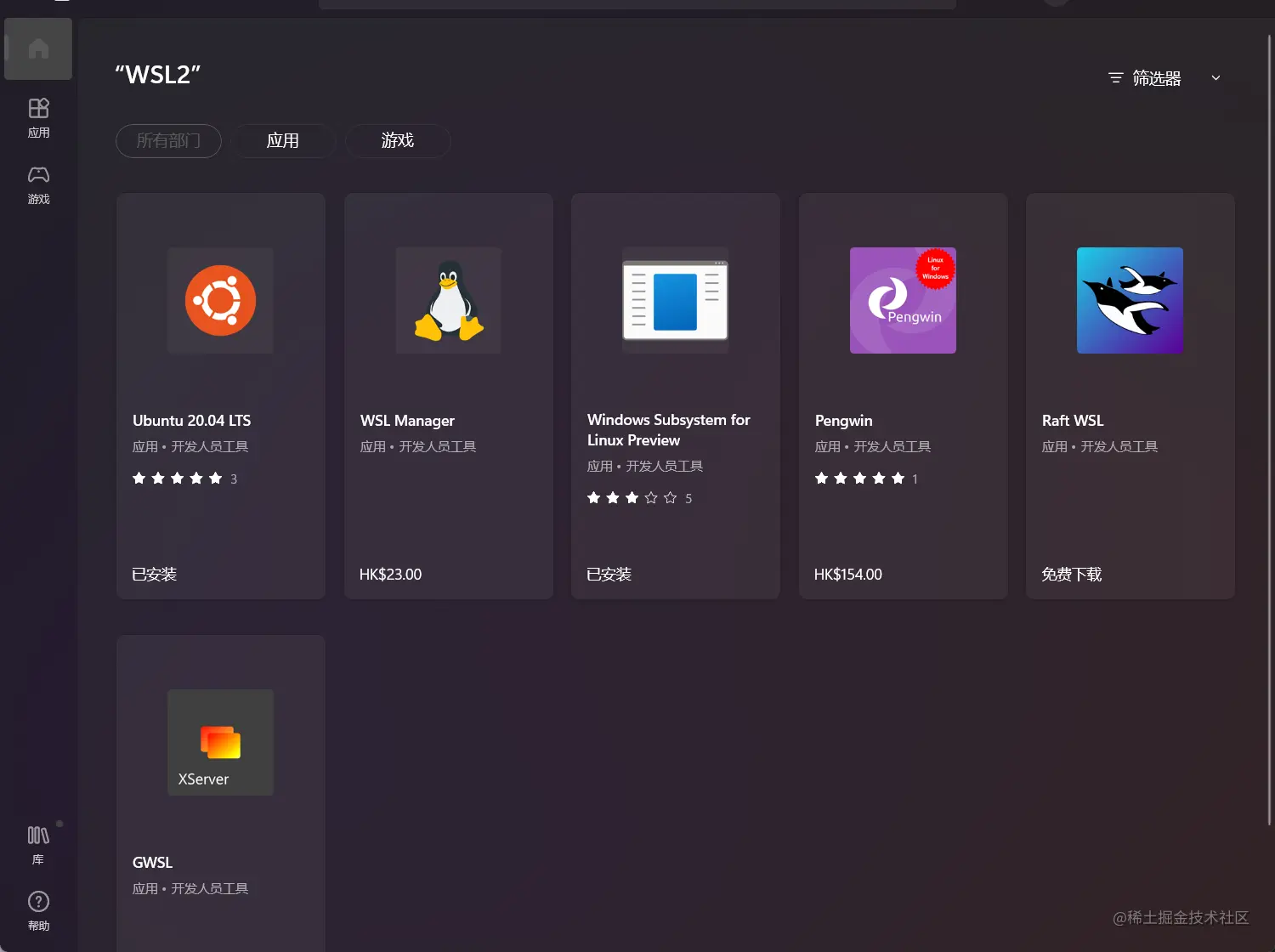Click 应用 • 开发人员工具 under Ubuntu 20.04 LTS
Image resolution: width=1275 pixels, height=952 pixels.
pos(190,447)
